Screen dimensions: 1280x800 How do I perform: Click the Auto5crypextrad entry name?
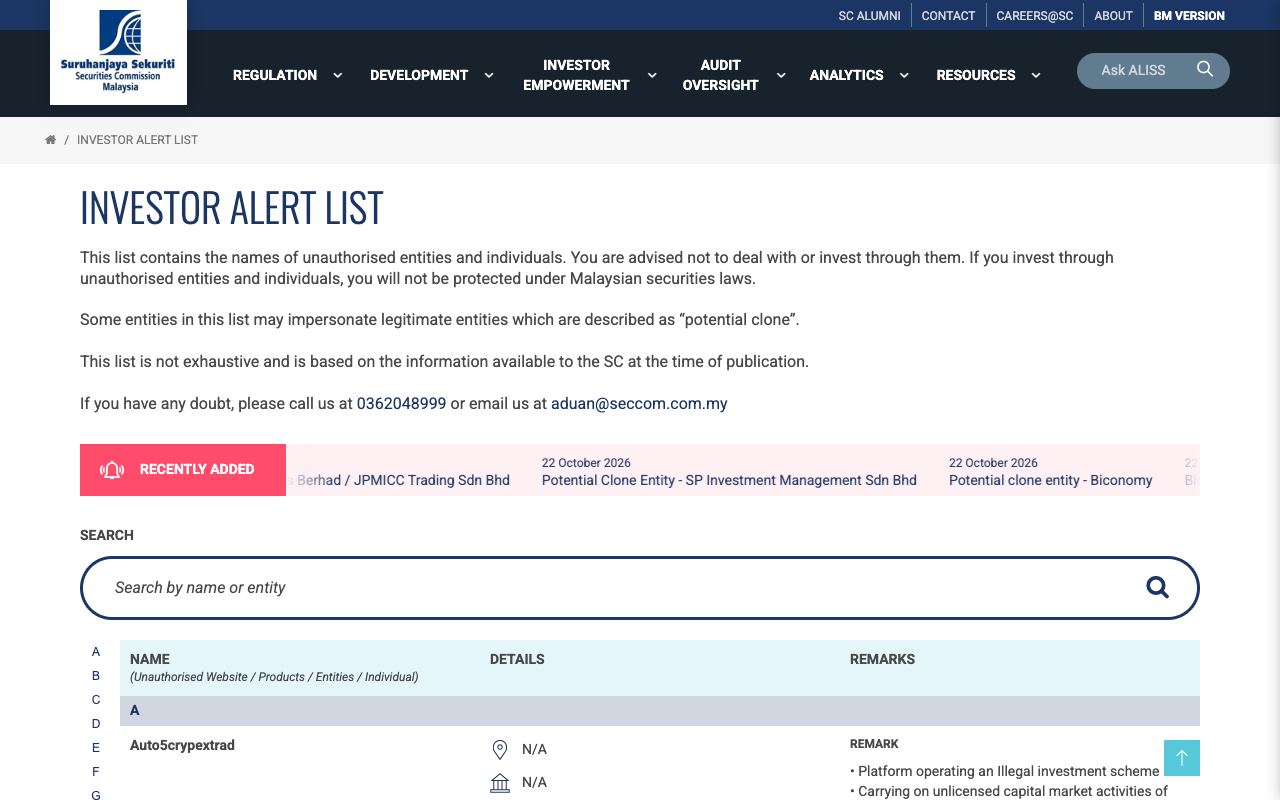click(x=182, y=745)
